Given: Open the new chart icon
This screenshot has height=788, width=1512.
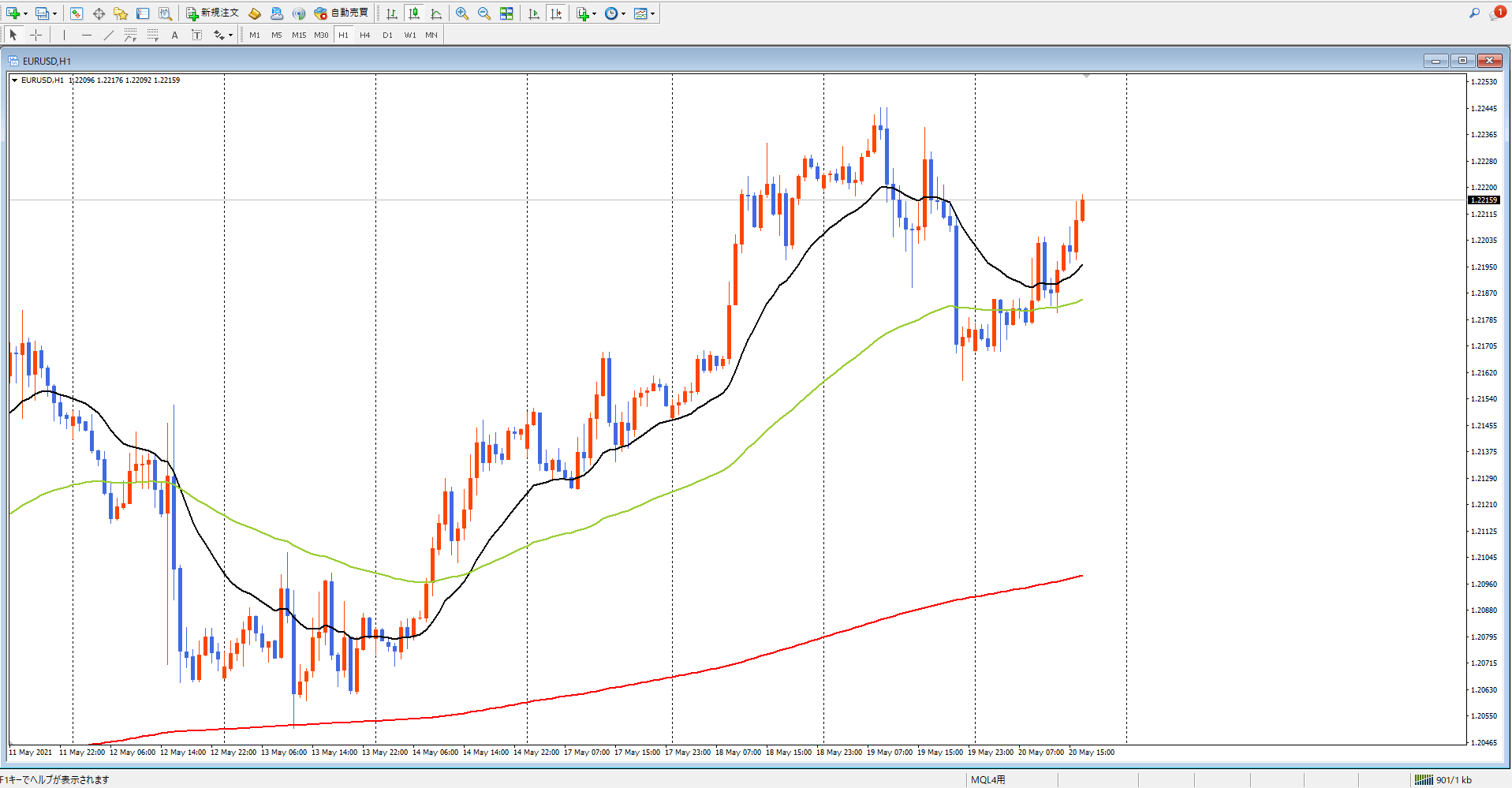Looking at the screenshot, I should (13, 13).
